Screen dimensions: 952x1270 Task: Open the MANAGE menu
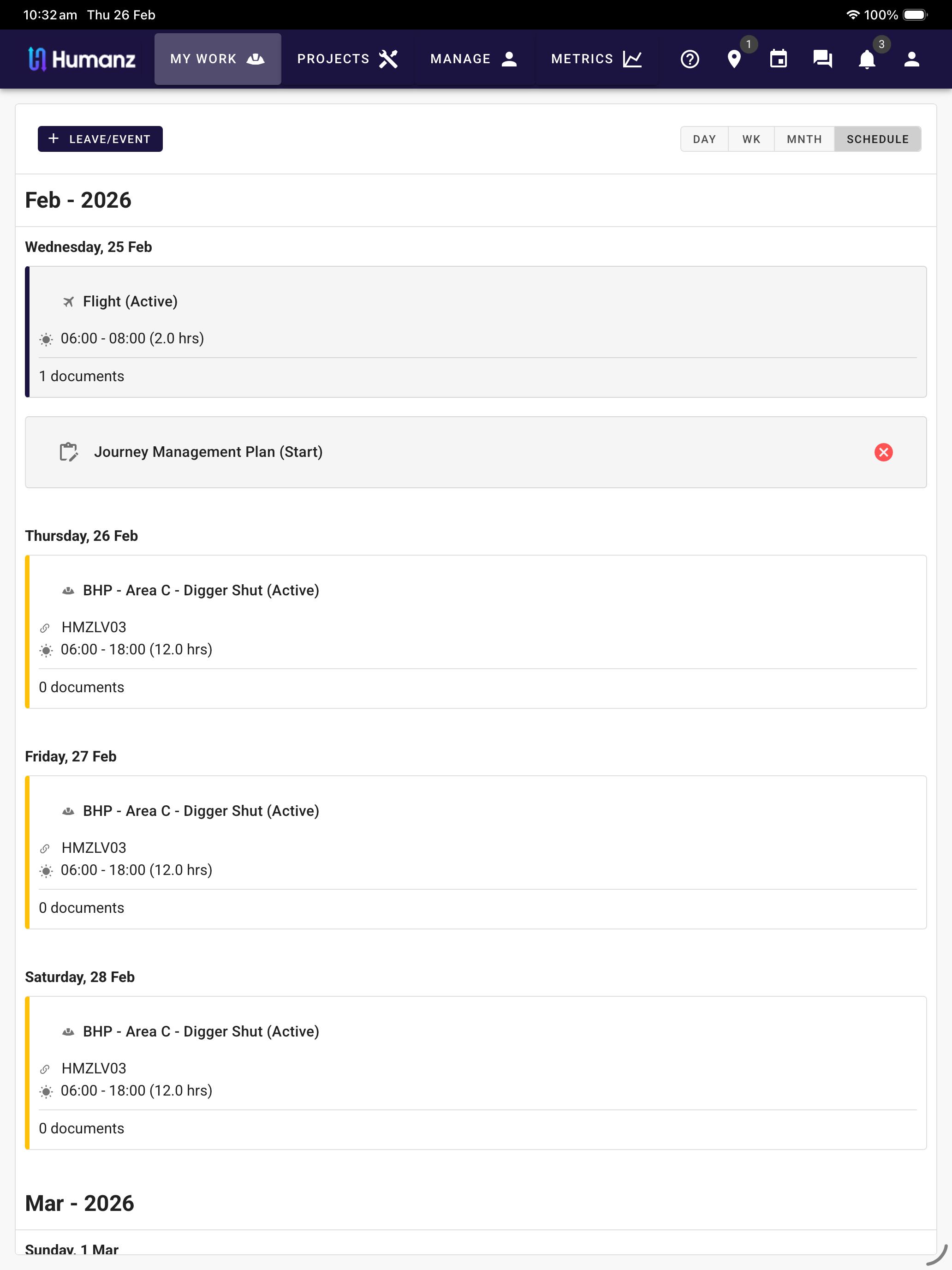tap(474, 59)
